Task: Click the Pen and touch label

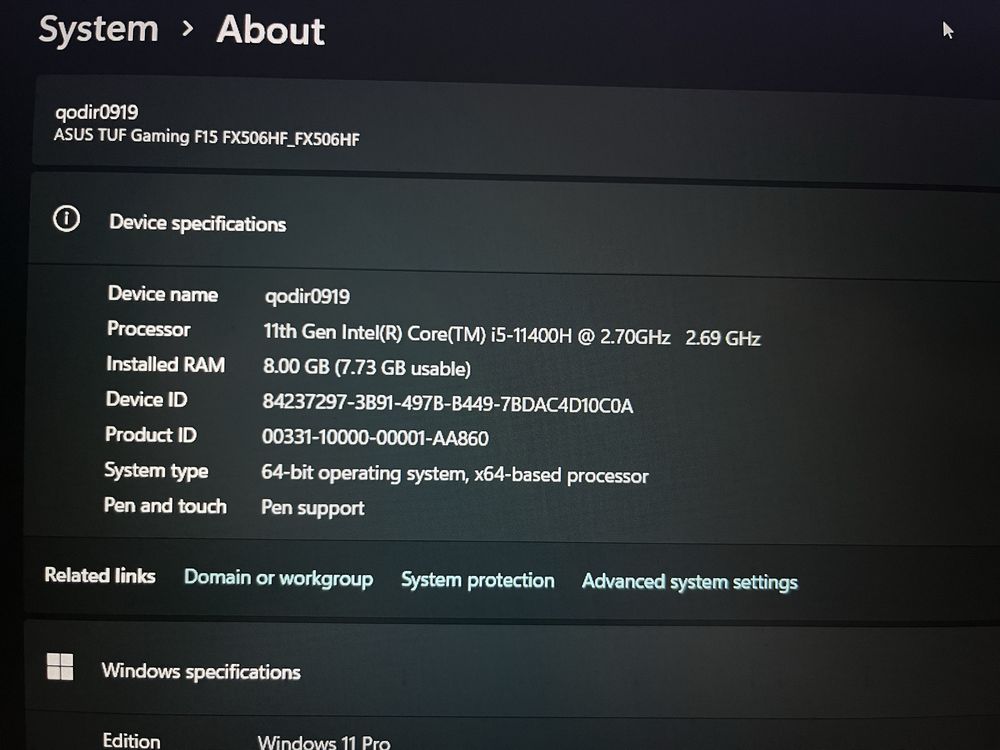Action: (x=165, y=506)
